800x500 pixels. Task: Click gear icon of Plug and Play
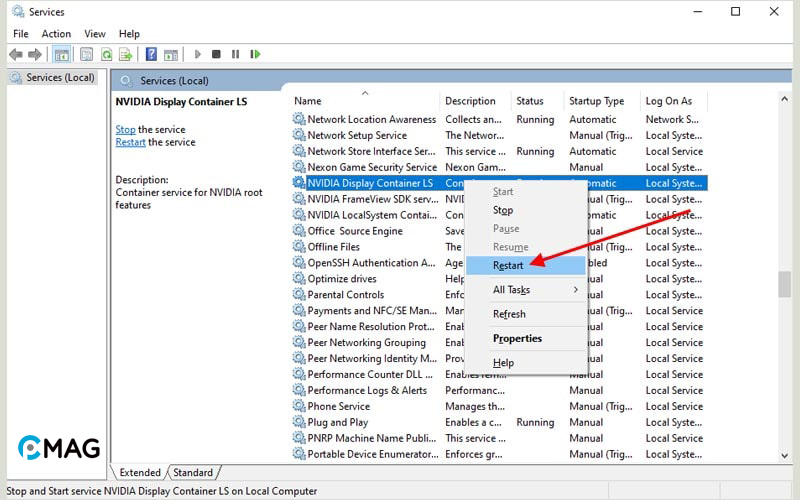[x=299, y=422]
